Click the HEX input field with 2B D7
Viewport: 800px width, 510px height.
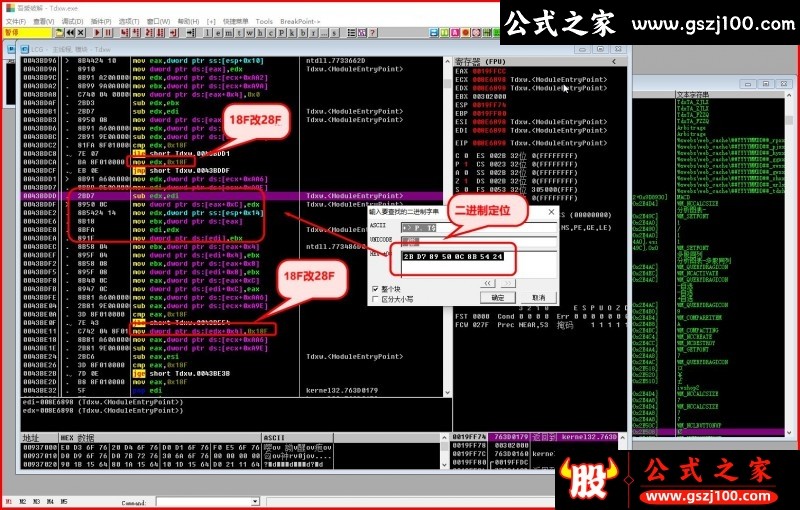[x=479, y=263]
